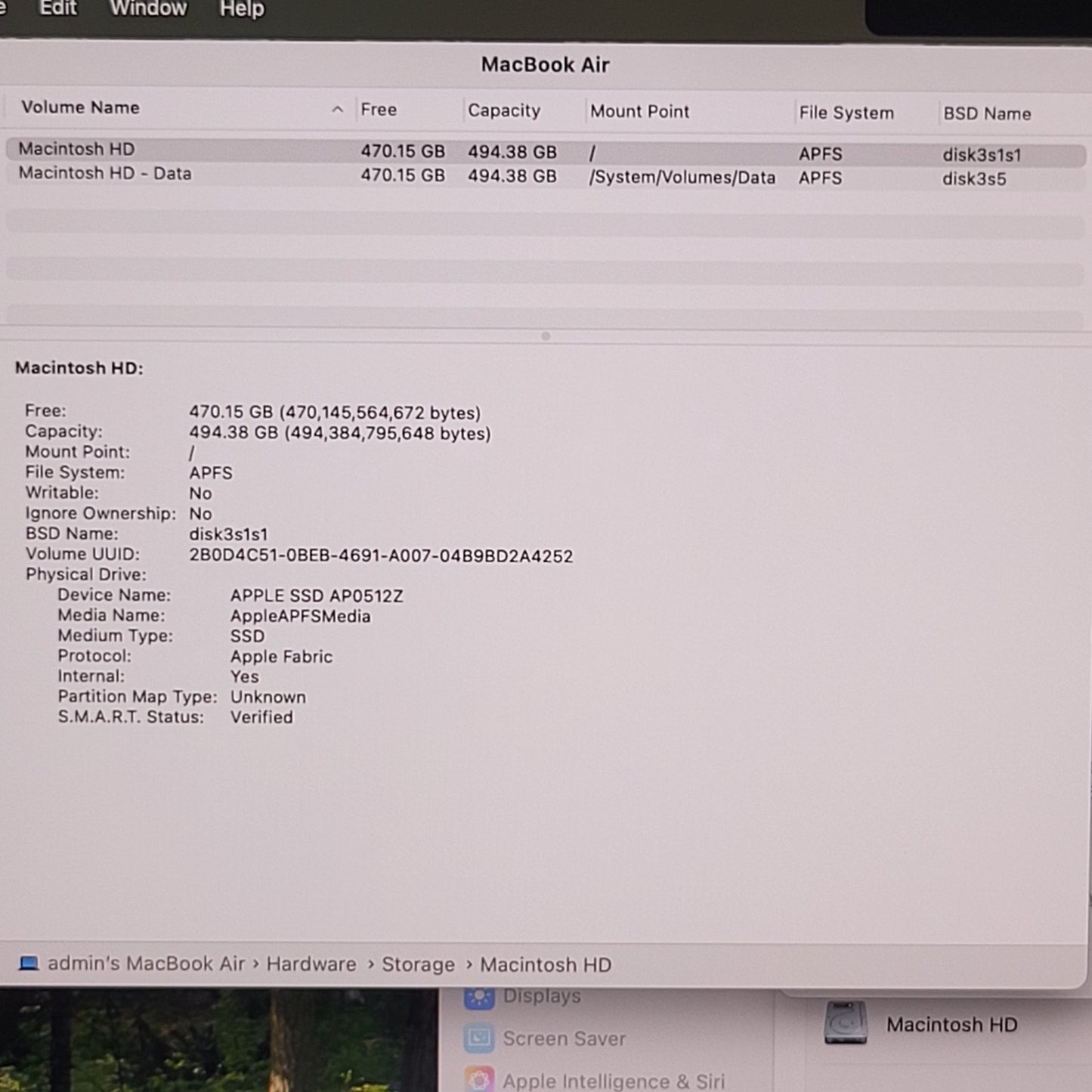Screen dimensions: 1092x1092
Task: Click the Displays icon in settings sidebar
Action: (479, 998)
